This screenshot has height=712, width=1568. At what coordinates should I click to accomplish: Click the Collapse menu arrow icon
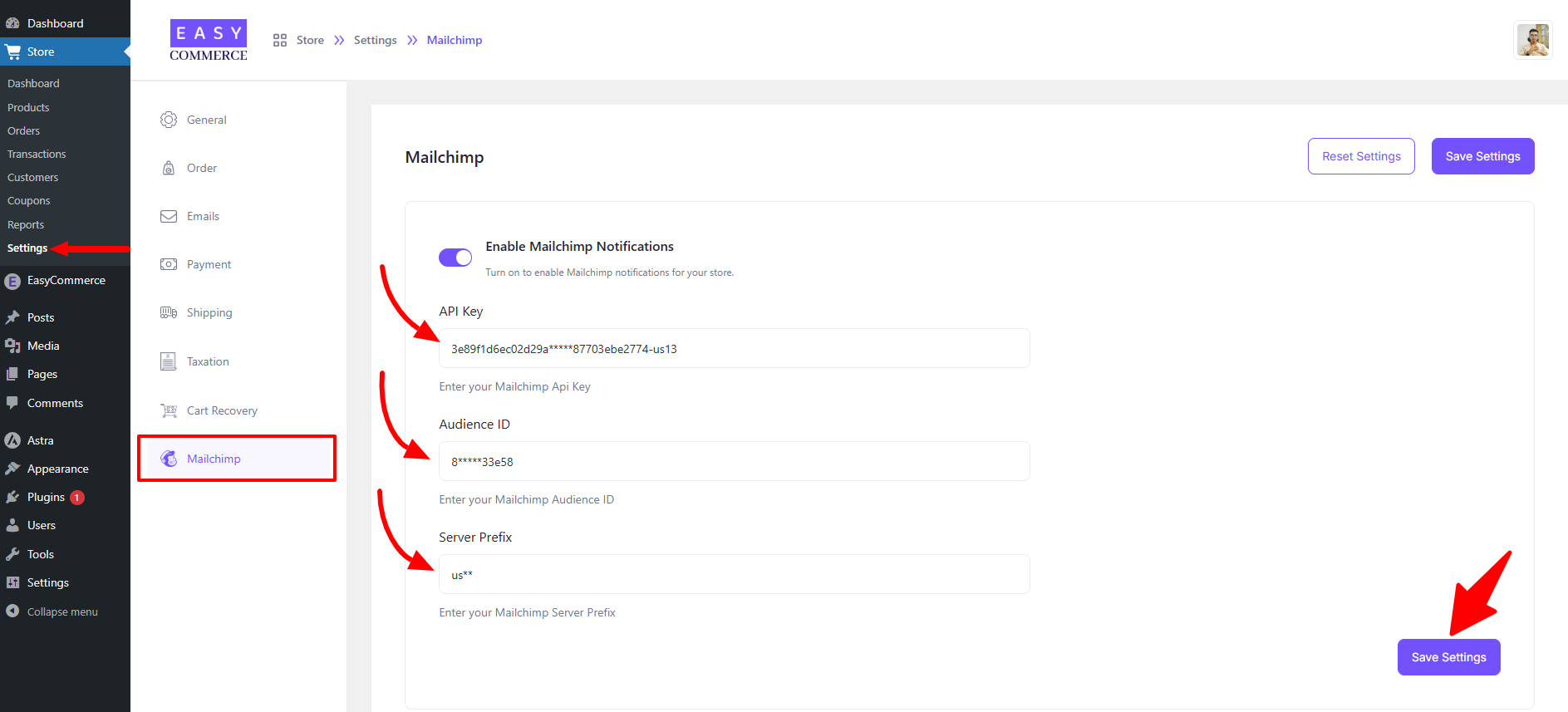click(x=12, y=611)
